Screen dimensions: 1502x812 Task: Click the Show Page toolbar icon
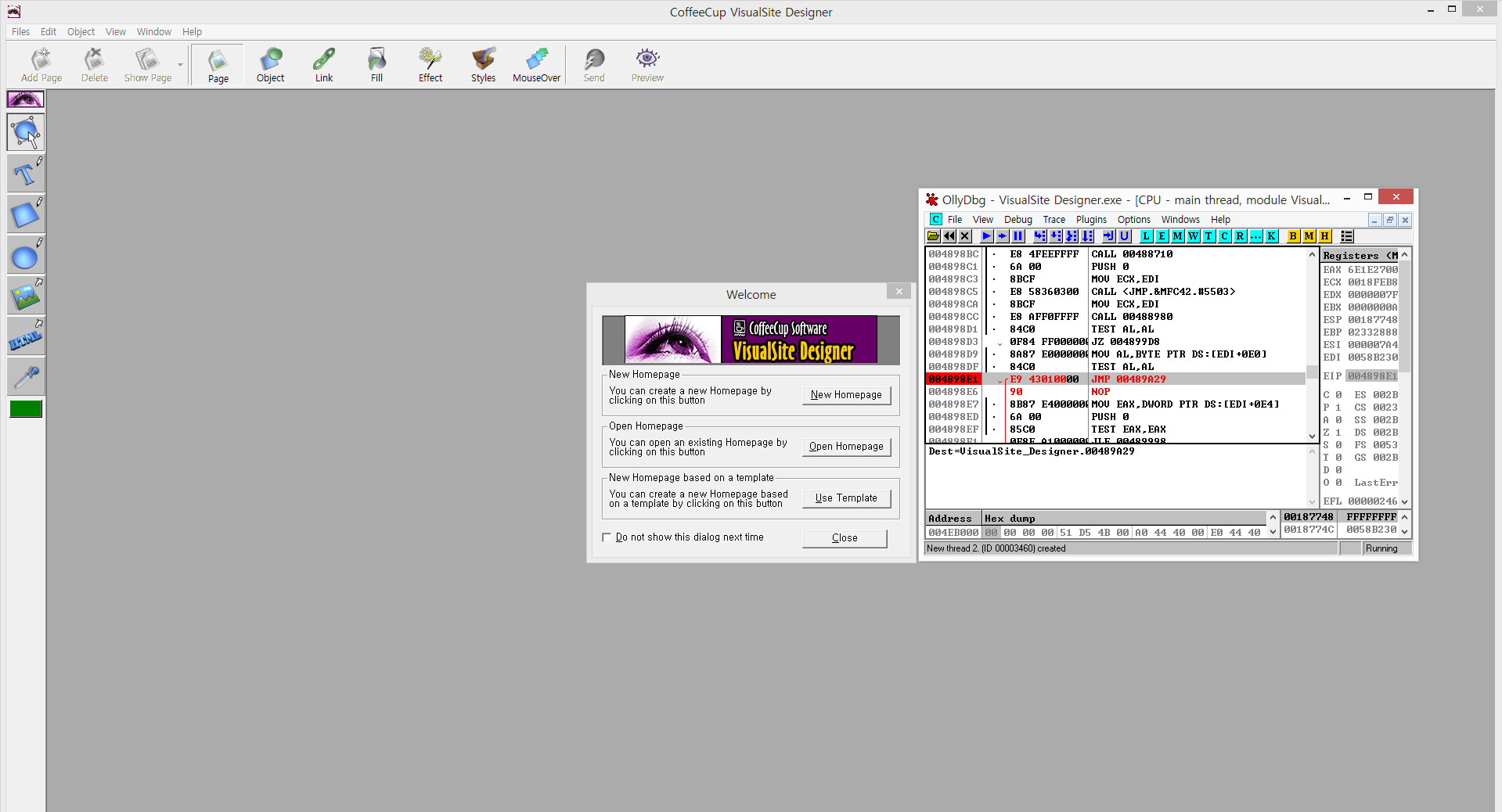click(148, 65)
